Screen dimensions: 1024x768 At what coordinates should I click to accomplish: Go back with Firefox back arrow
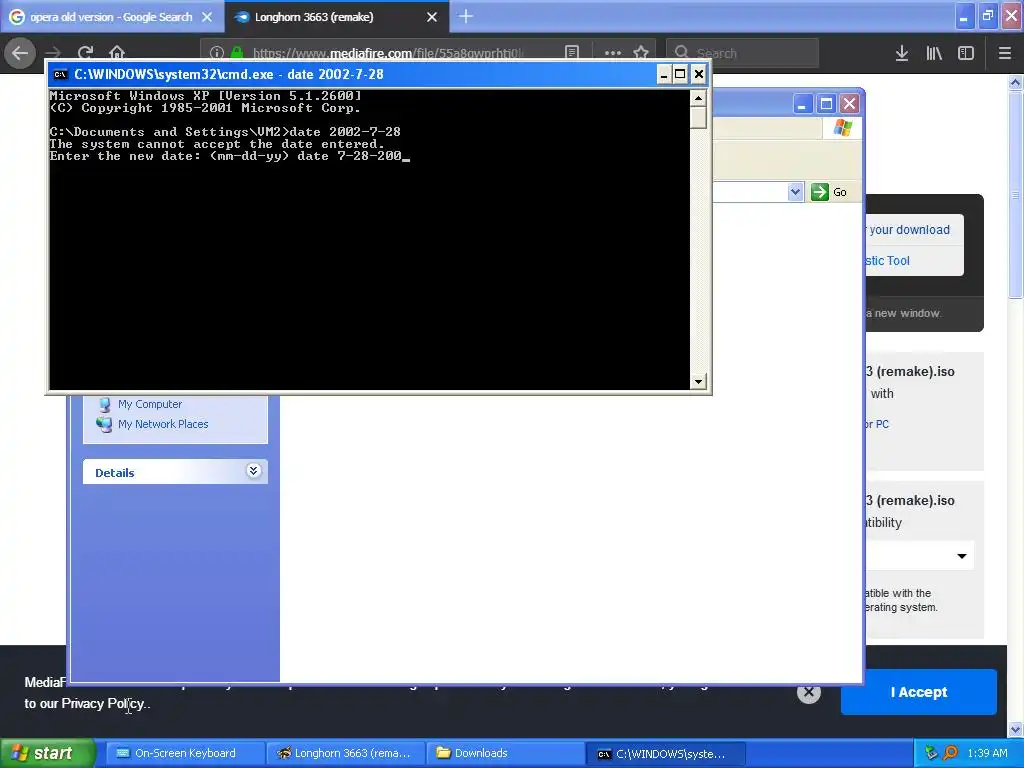20,53
